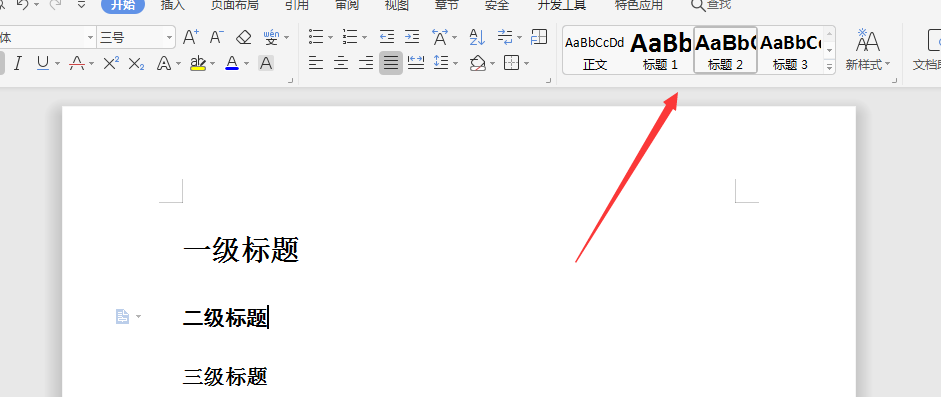The height and width of the screenshot is (397, 941).
Task: Click the paragraph marker beside 二级标题
Action: point(122,317)
